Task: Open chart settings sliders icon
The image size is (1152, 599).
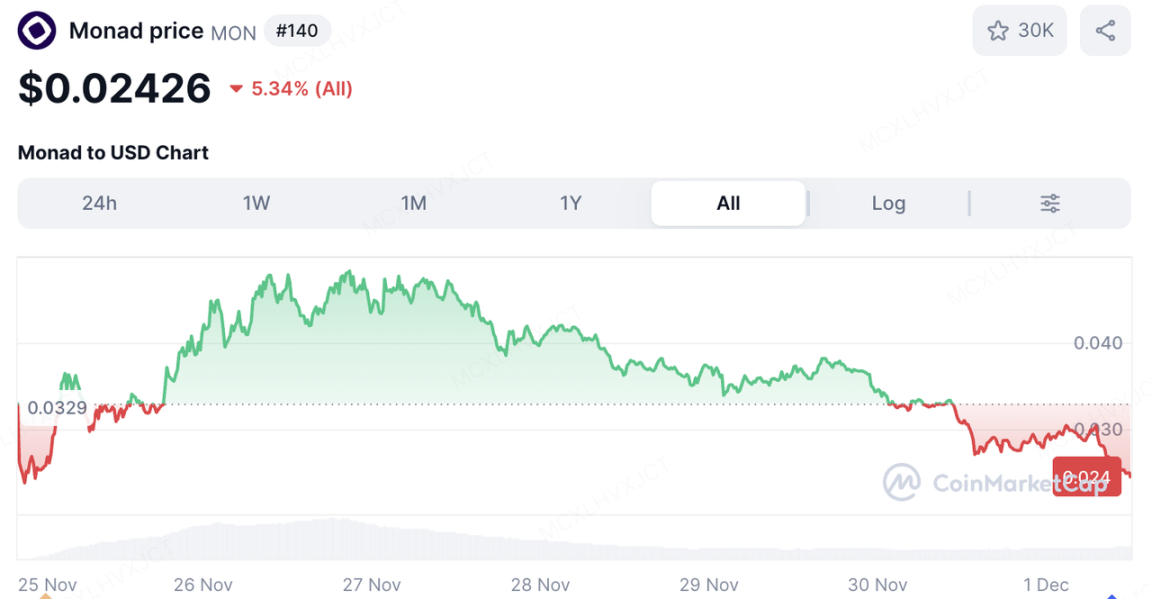Action: [x=1050, y=204]
